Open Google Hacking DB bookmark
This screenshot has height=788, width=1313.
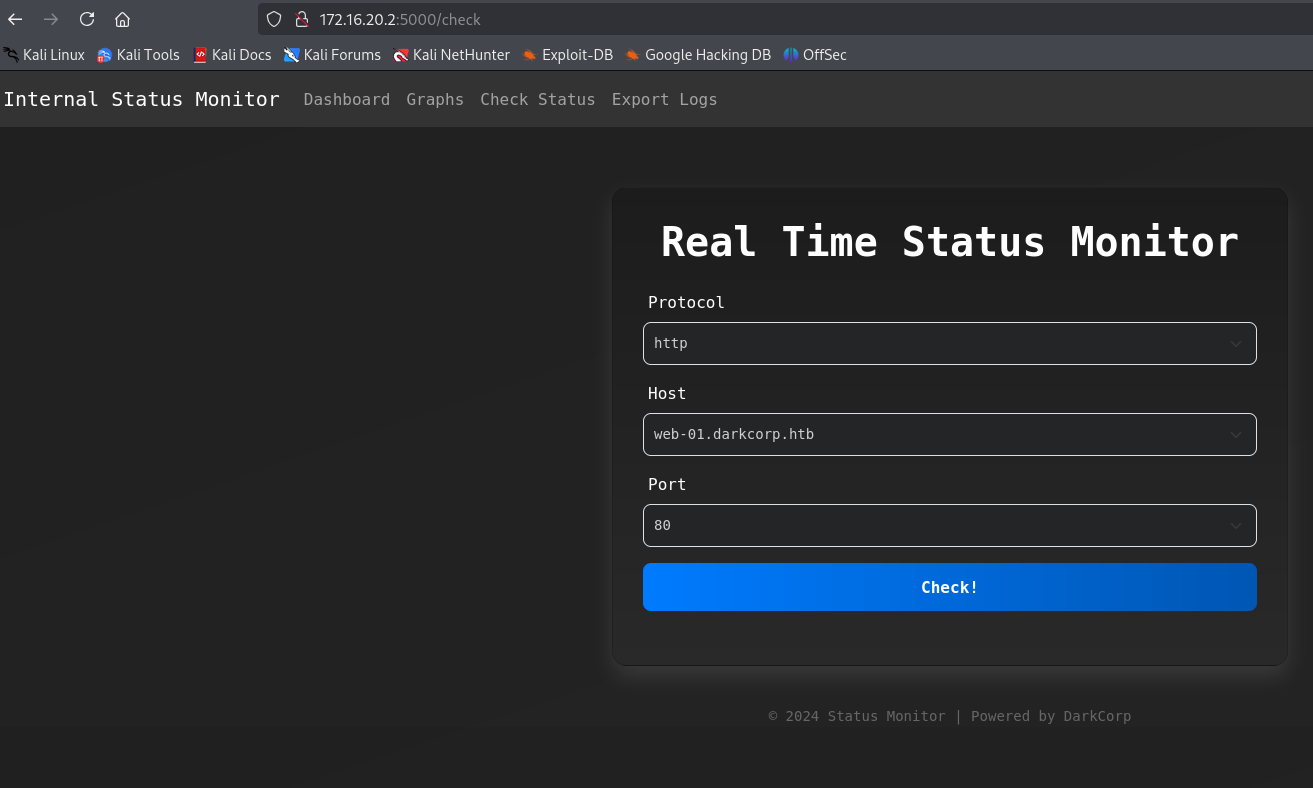click(698, 55)
